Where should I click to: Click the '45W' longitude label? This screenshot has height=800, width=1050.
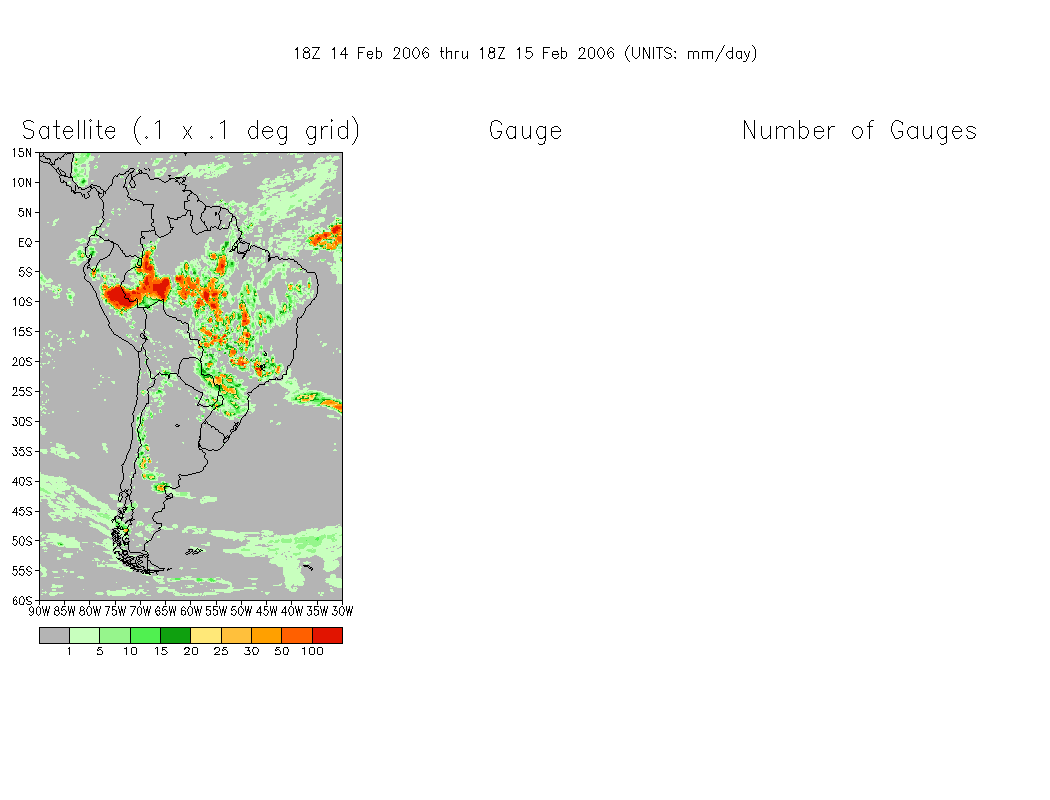(267, 611)
